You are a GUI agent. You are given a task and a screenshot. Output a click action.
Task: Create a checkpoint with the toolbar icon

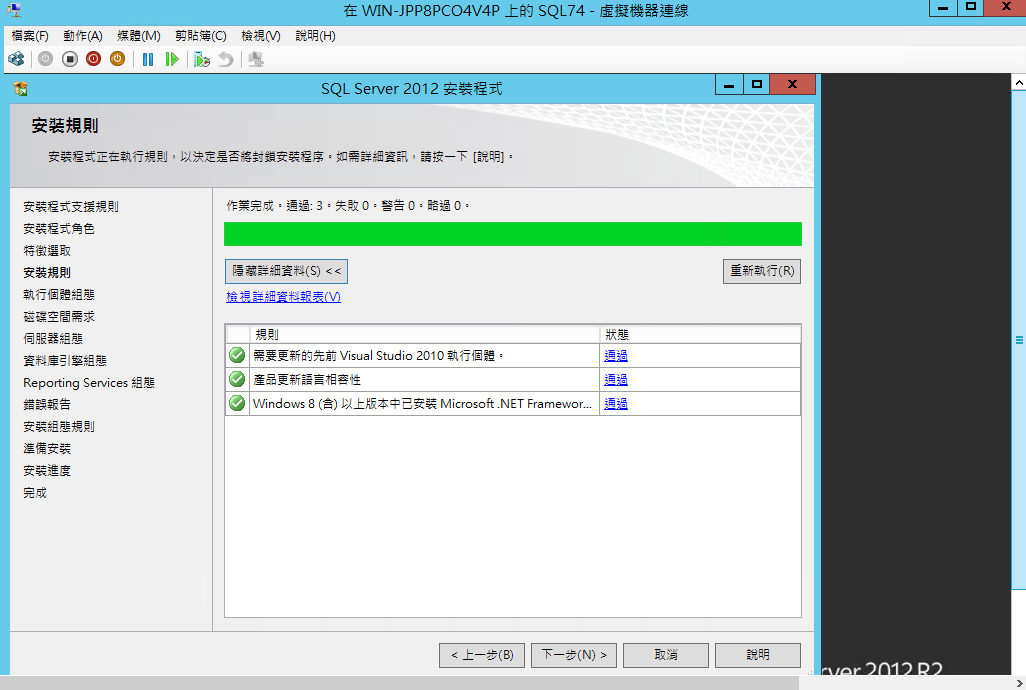tap(202, 60)
